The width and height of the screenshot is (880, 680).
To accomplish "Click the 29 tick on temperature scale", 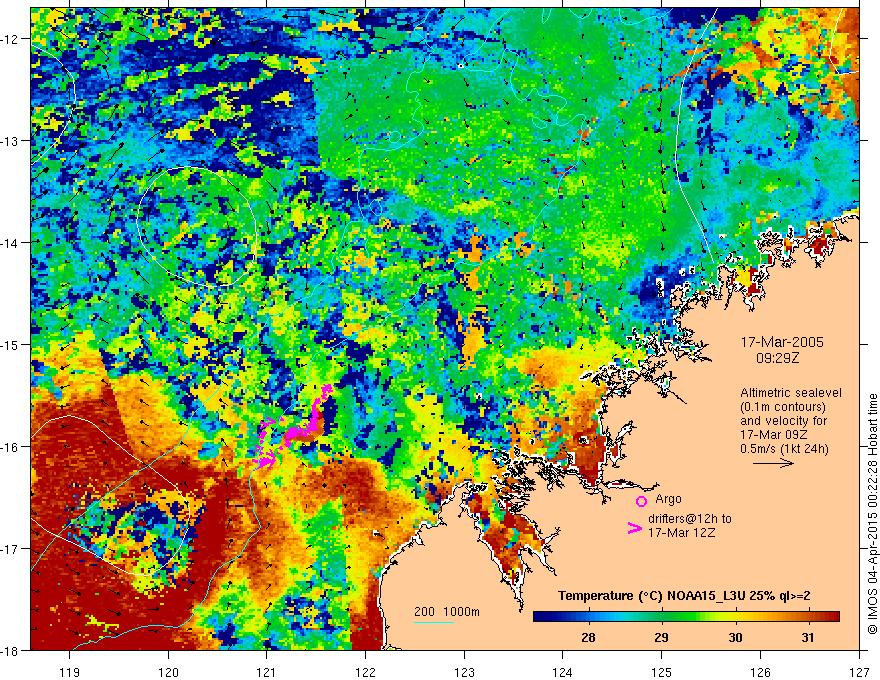I will pos(662,637).
